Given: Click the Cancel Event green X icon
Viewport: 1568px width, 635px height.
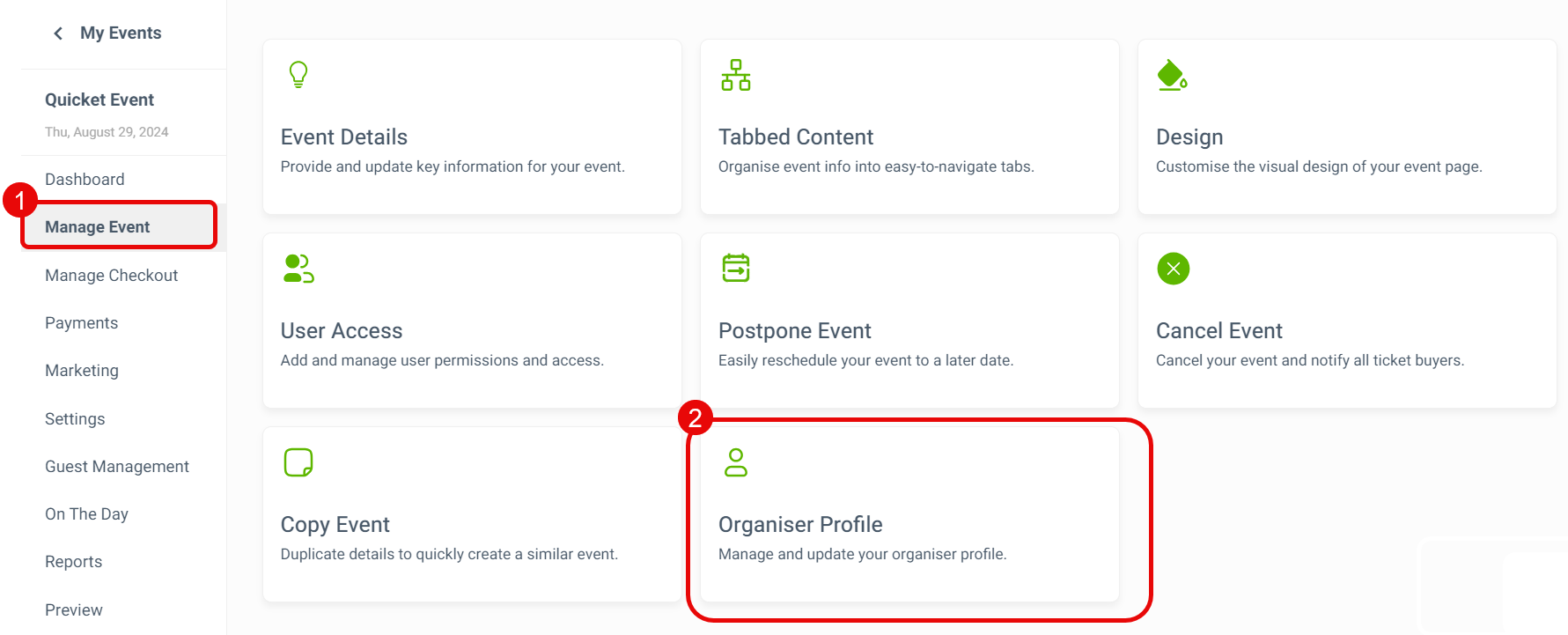Looking at the screenshot, I should tap(1173, 269).
